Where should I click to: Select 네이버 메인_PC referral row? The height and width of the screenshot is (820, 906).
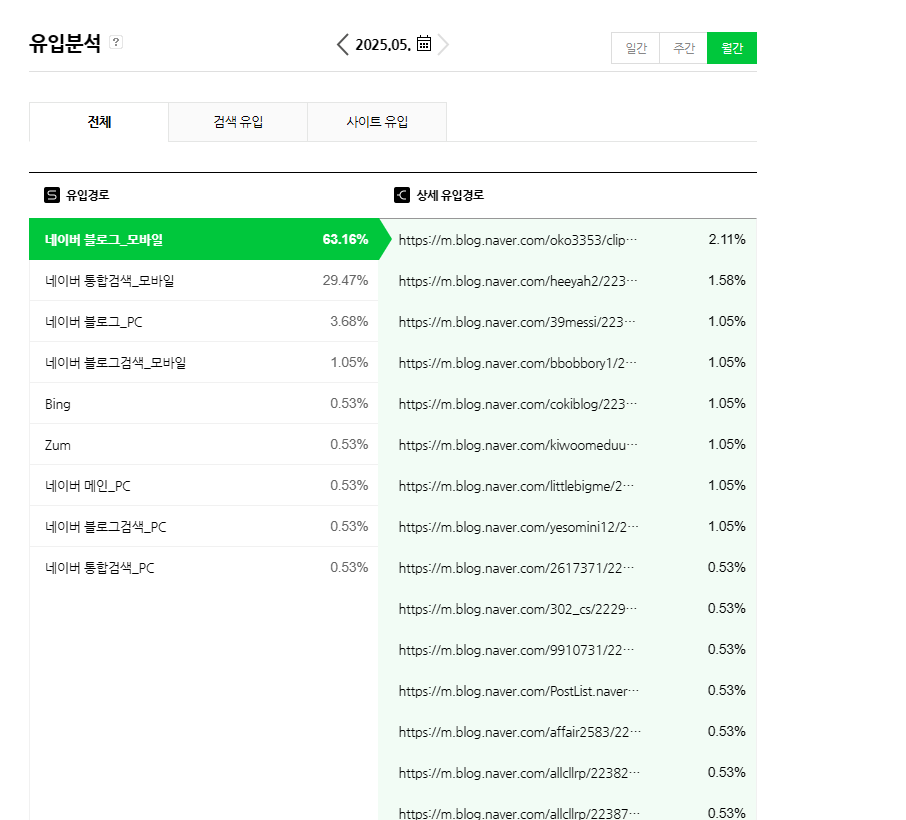(x=204, y=485)
